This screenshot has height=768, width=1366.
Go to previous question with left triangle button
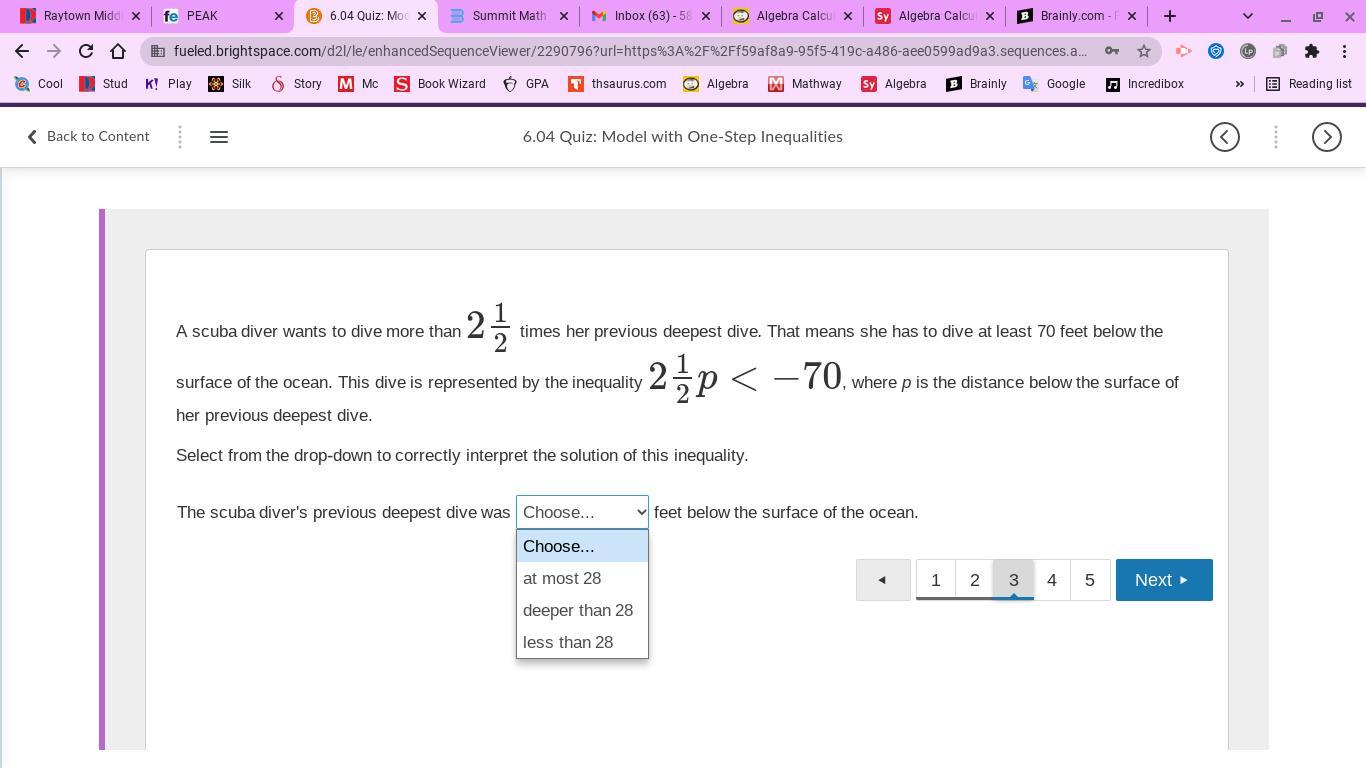pyautogui.click(x=882, y=580)
